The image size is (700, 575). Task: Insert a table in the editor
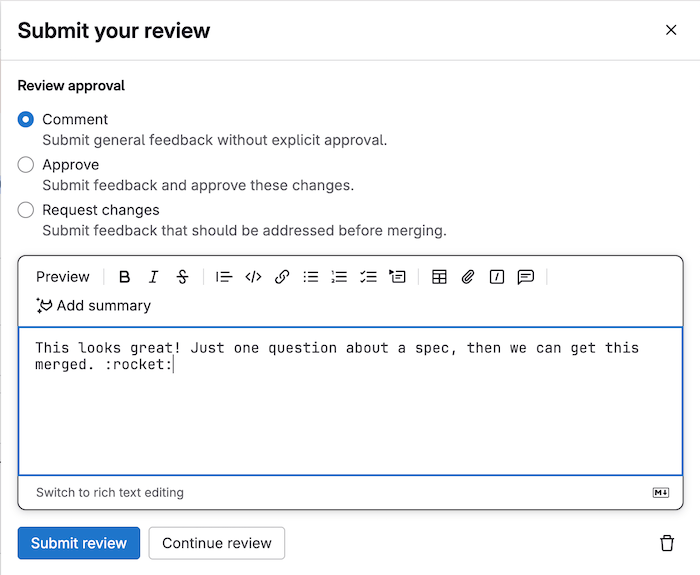point(439,277)
